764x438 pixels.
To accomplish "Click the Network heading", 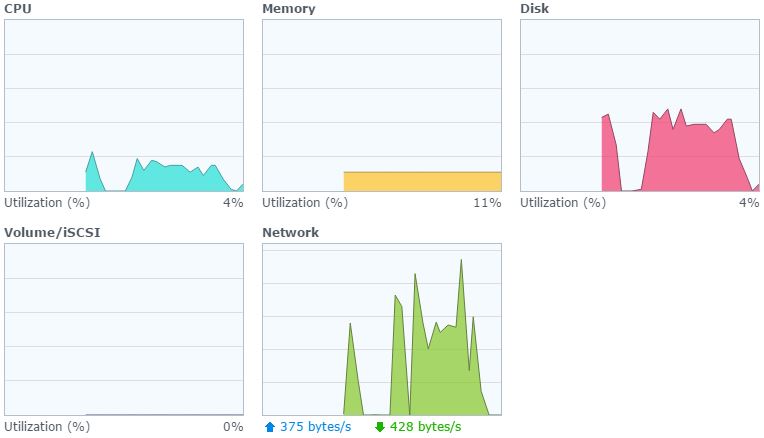I will 290,232.
